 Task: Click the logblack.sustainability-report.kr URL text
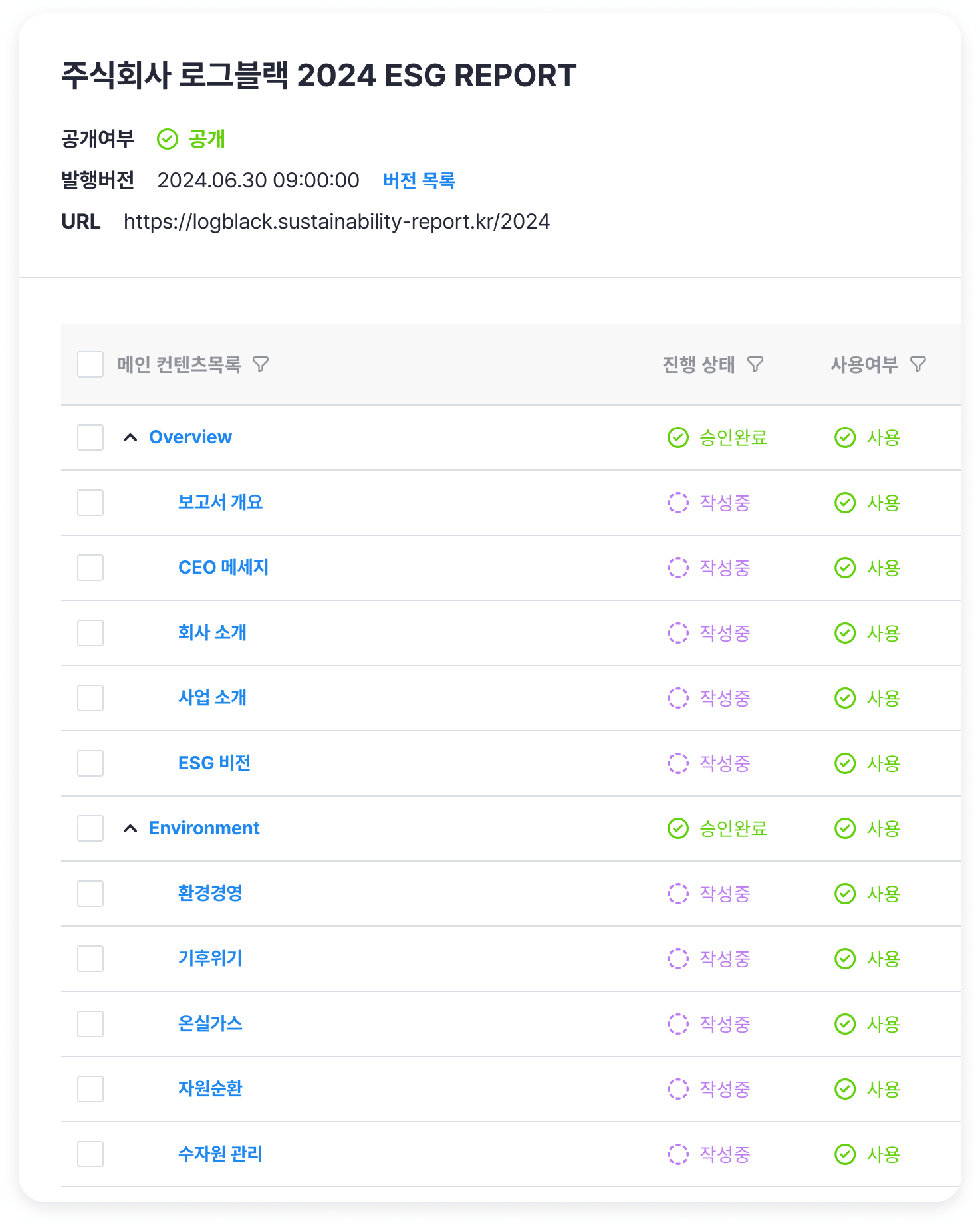click(336, 221)
